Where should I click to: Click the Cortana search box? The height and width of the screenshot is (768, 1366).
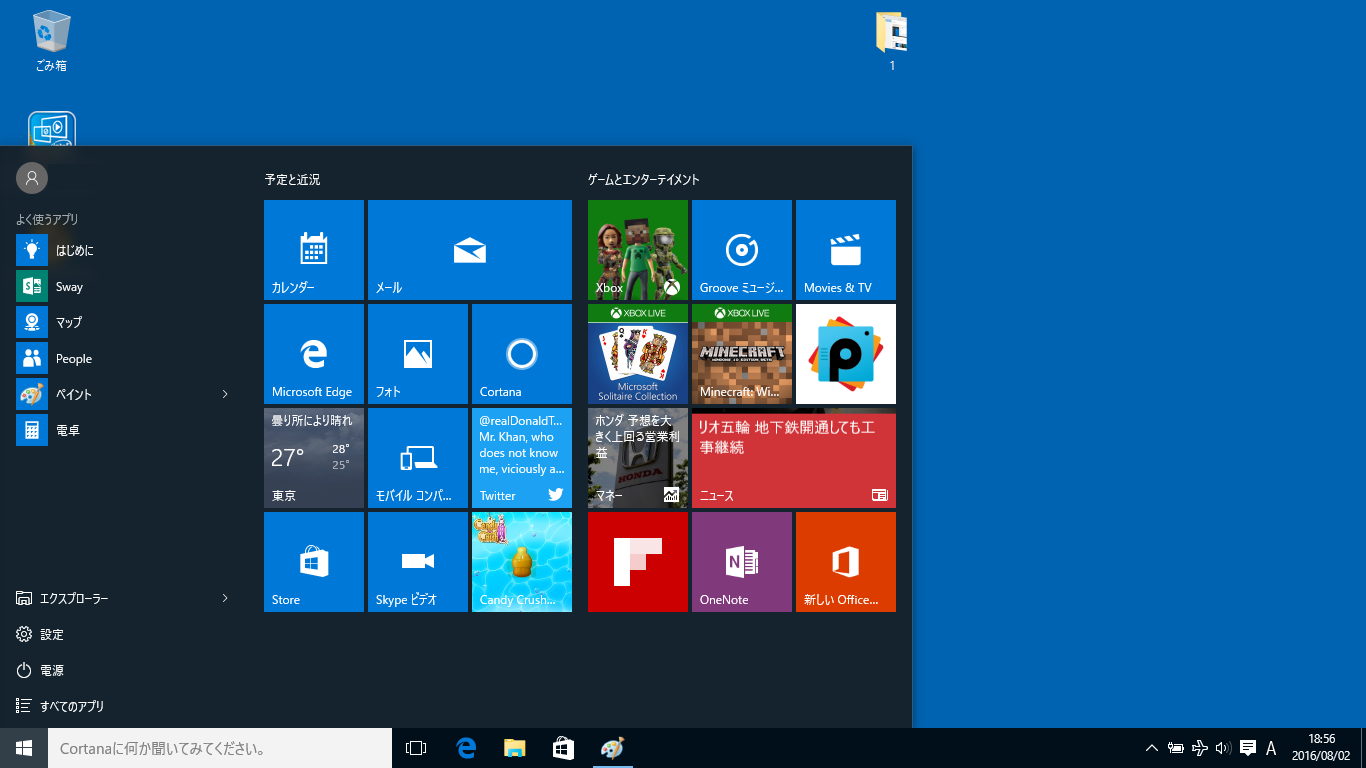pyautogui.click(x=220, y=748)
